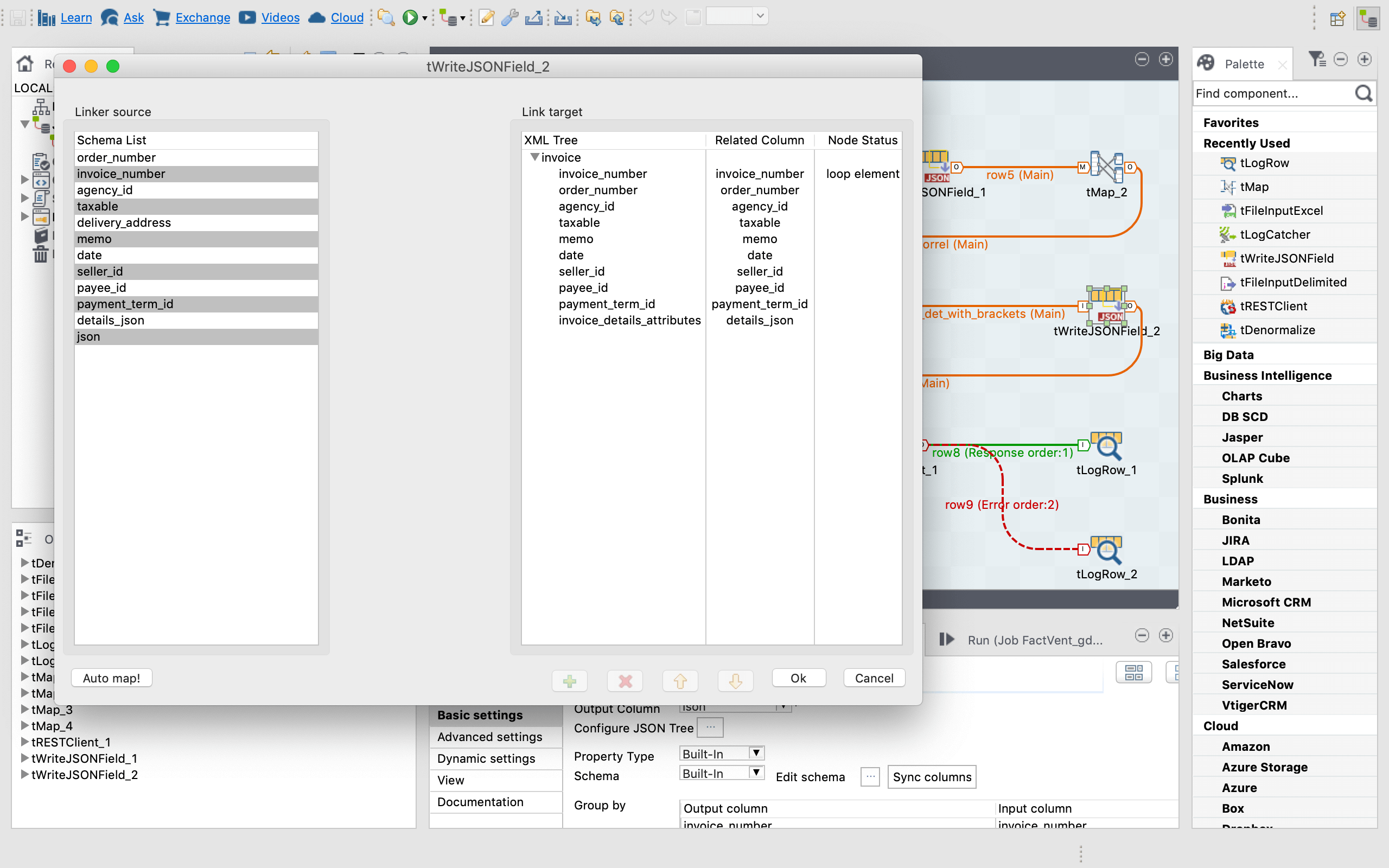Screen dimensions: 1389x868
Task: Click the Sync columns button
Action: point(932,777)
